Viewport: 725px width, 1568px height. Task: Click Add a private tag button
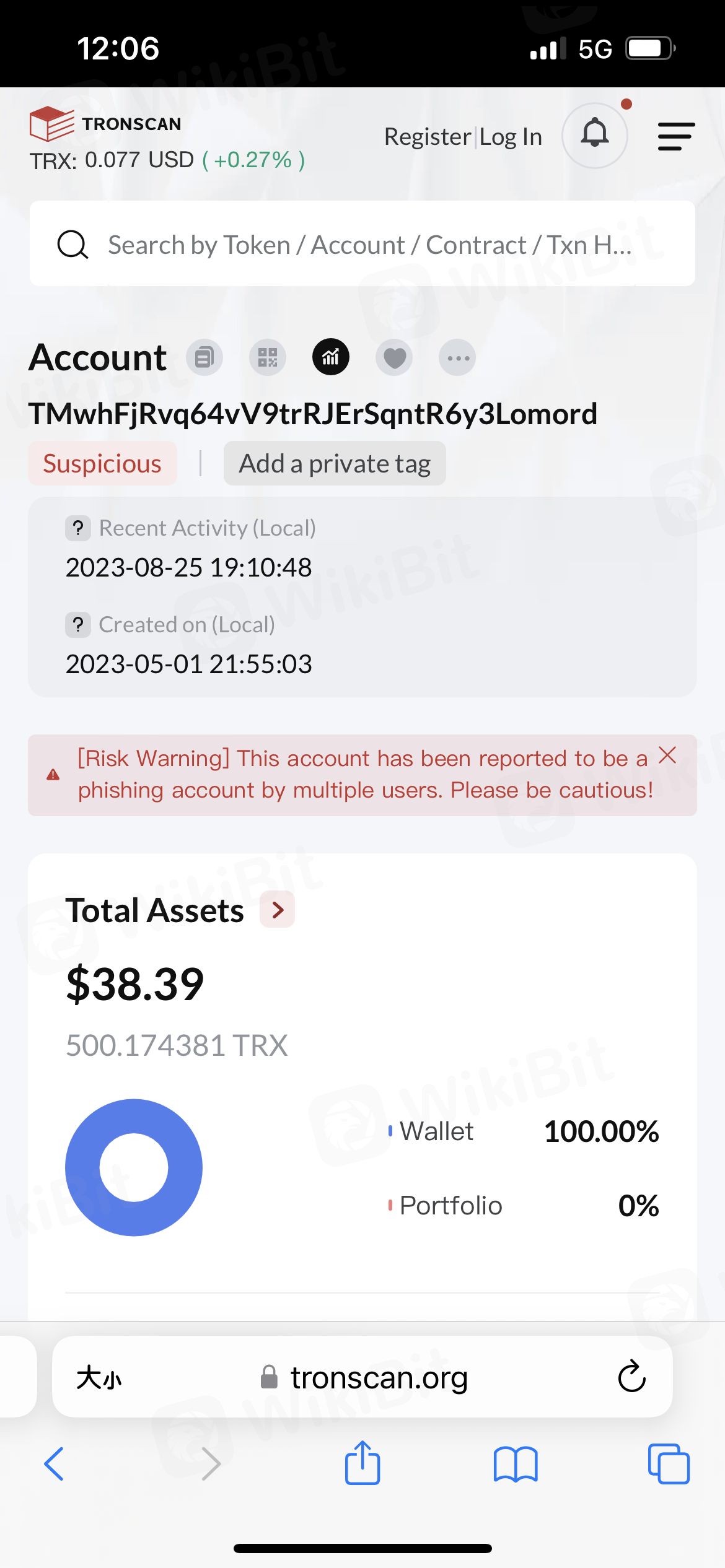[x=335, y=463]
